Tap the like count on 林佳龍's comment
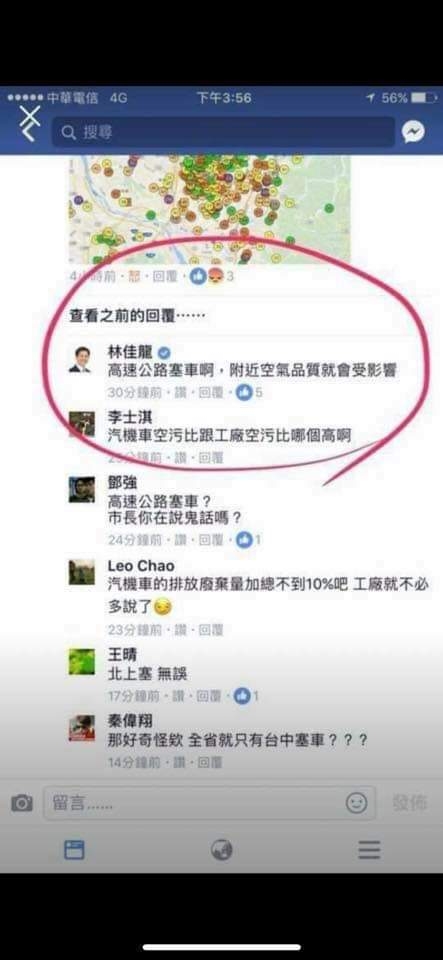The image size is (443, 960). [x=248, y=392]
